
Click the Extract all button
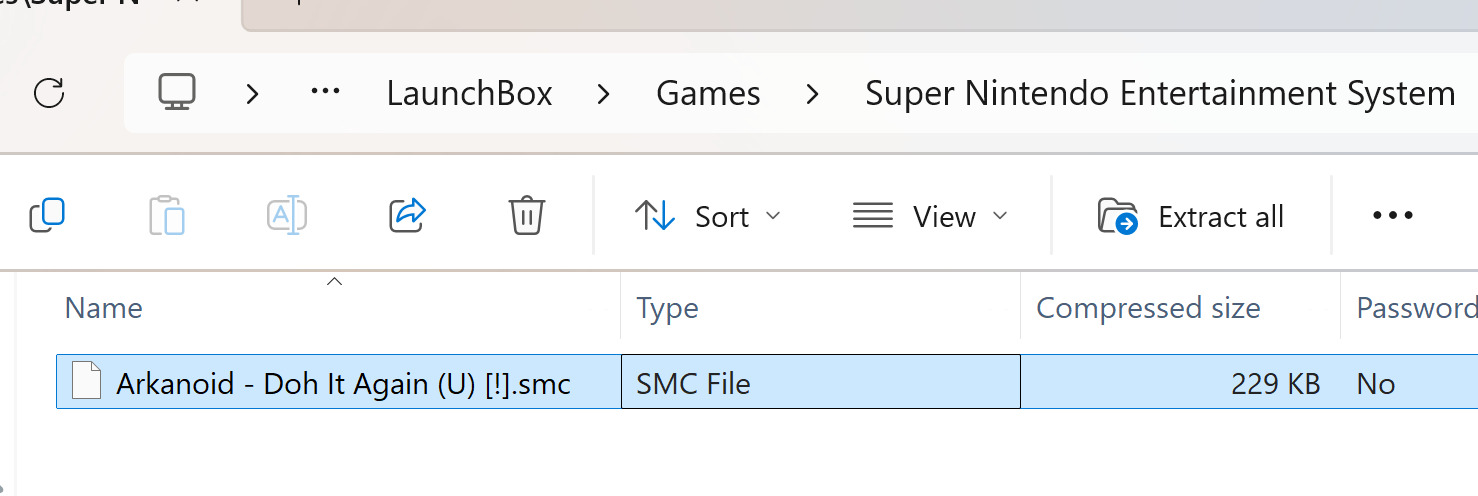point(1191,216)
